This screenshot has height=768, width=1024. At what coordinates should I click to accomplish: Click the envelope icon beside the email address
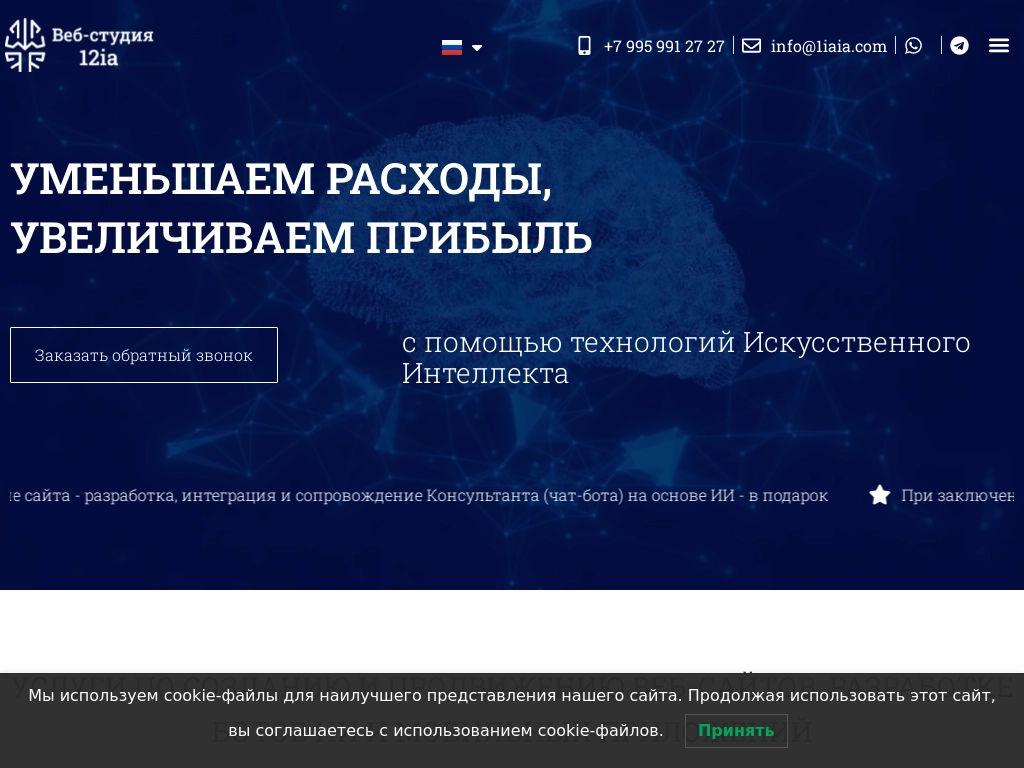751,46
